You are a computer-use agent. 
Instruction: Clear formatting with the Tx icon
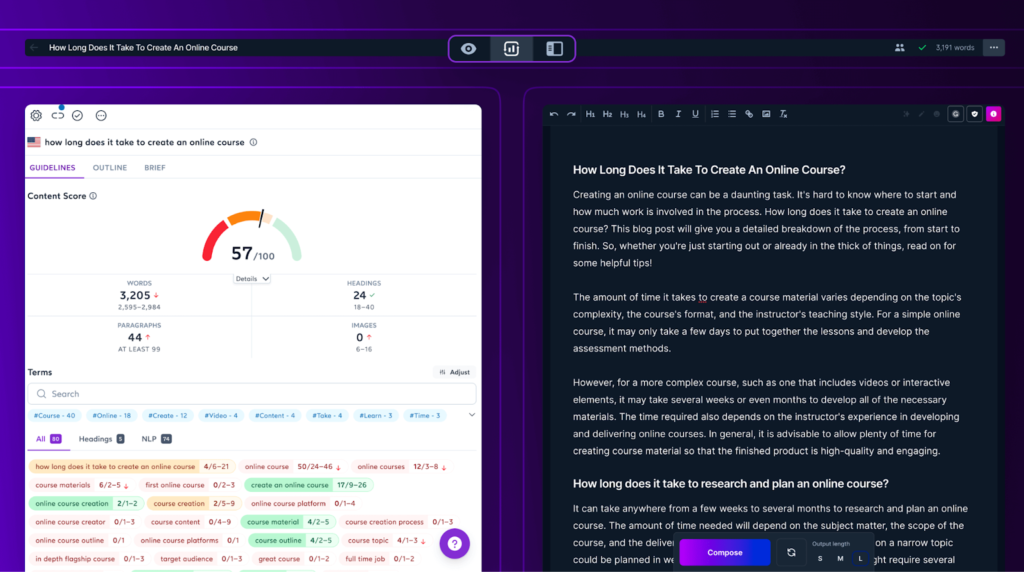point(784,114)
